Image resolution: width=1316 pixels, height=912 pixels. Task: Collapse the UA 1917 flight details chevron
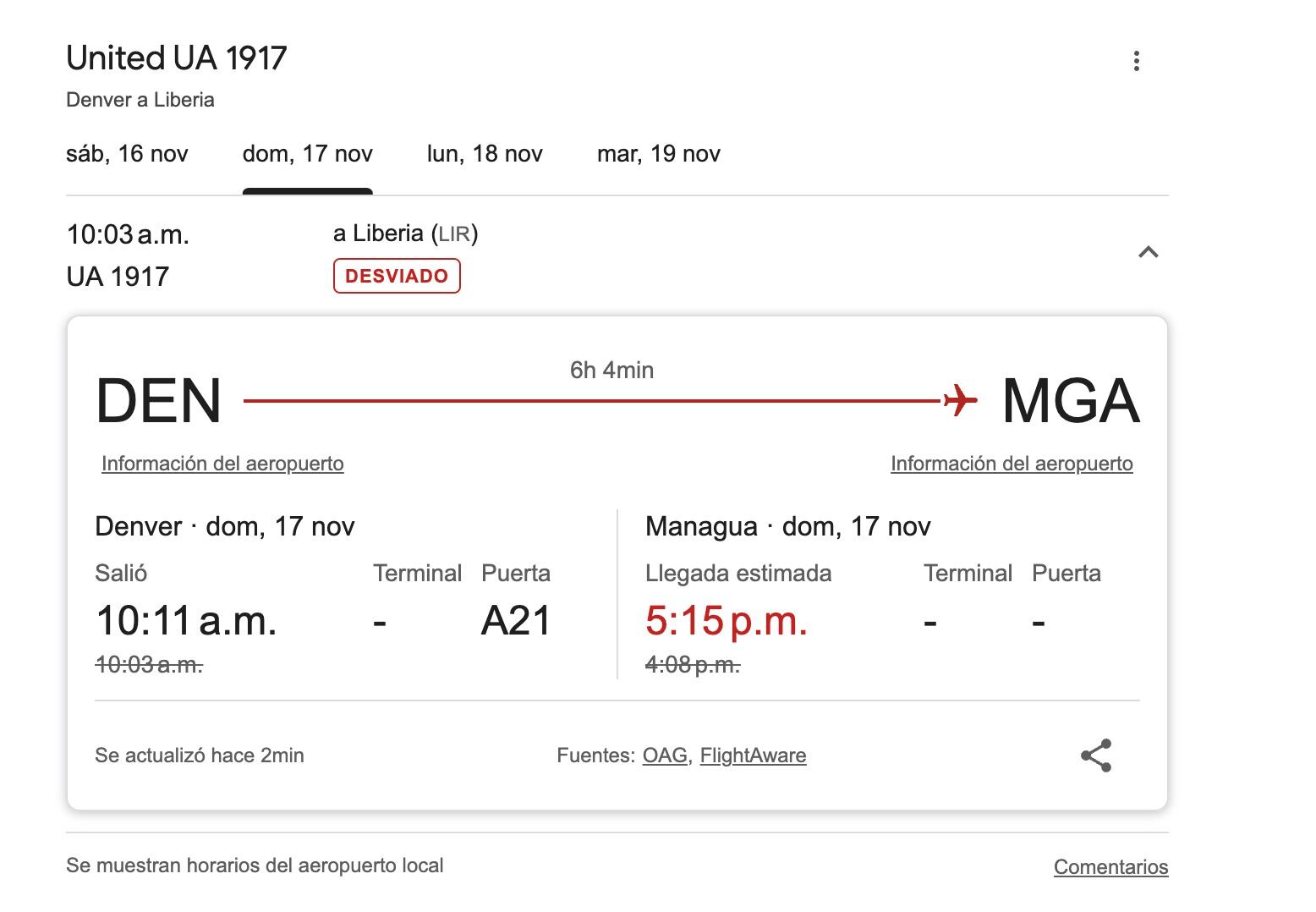(x=1148, y=252)
